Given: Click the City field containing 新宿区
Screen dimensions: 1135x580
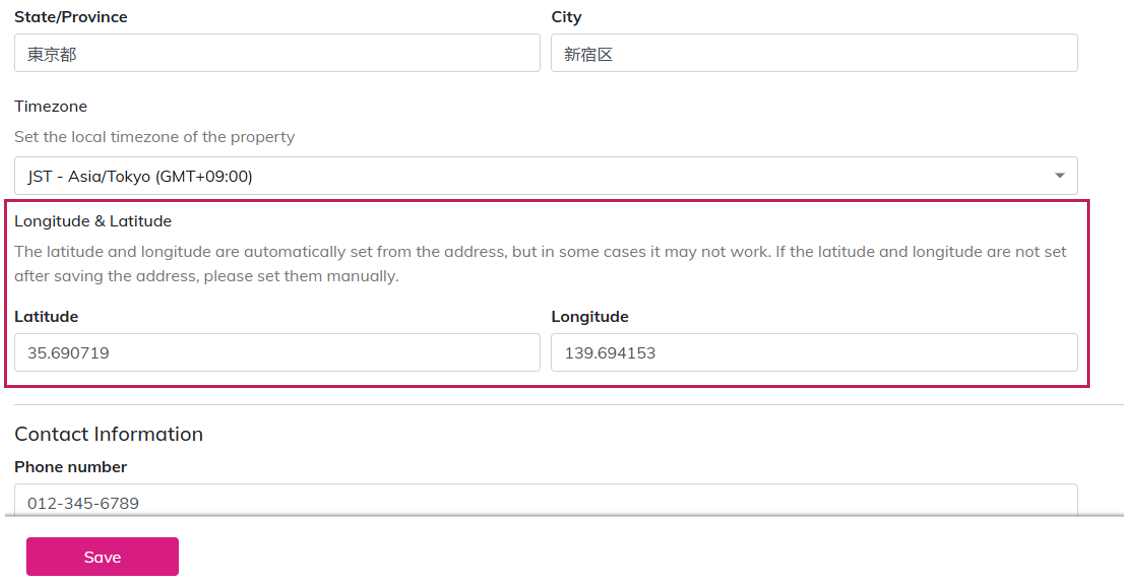Looking at the screenshot, I should pos(813,54).
